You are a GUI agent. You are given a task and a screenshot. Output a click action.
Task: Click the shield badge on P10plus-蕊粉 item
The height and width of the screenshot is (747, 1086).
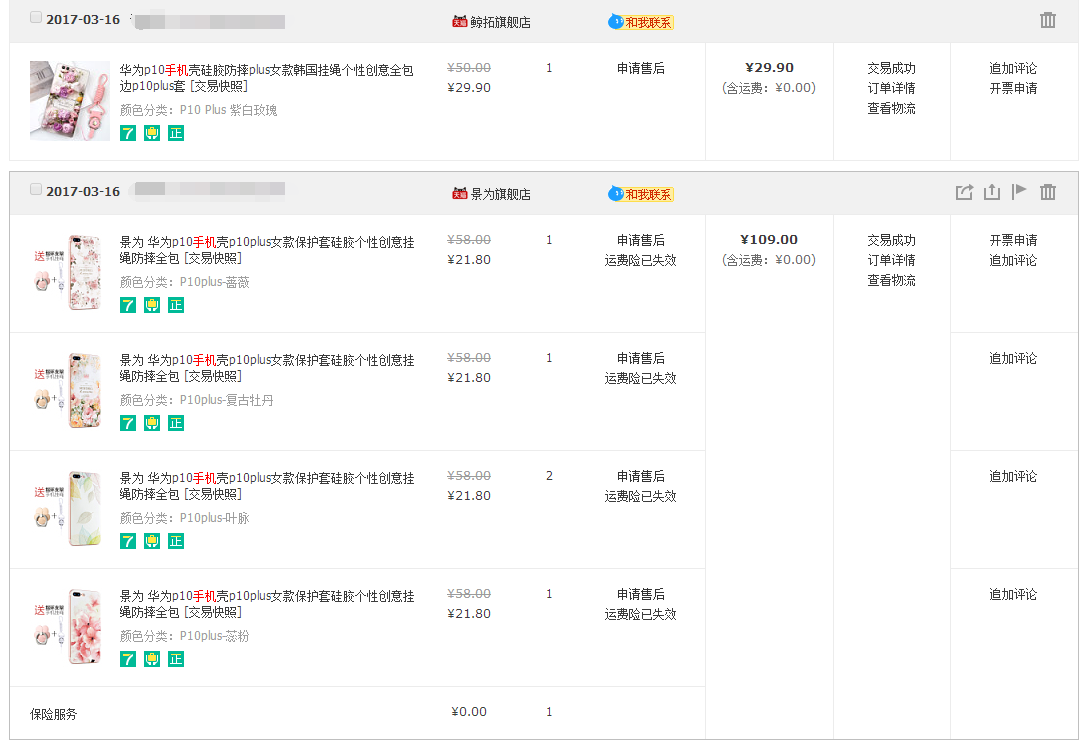coord(152,659)
